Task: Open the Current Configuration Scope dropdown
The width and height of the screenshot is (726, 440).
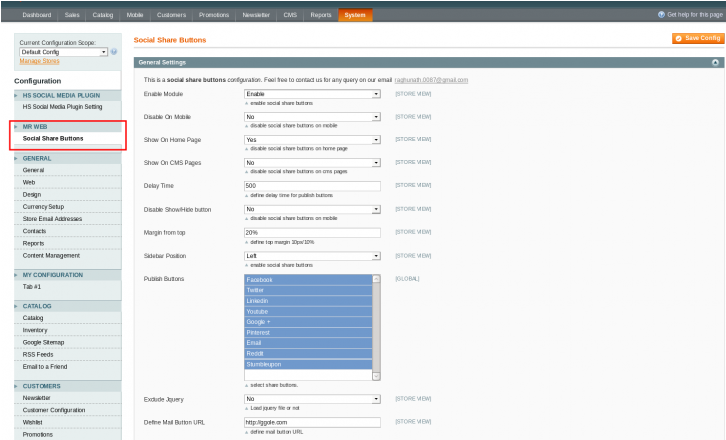Action: pyautogui.click(x=63, y=52)
